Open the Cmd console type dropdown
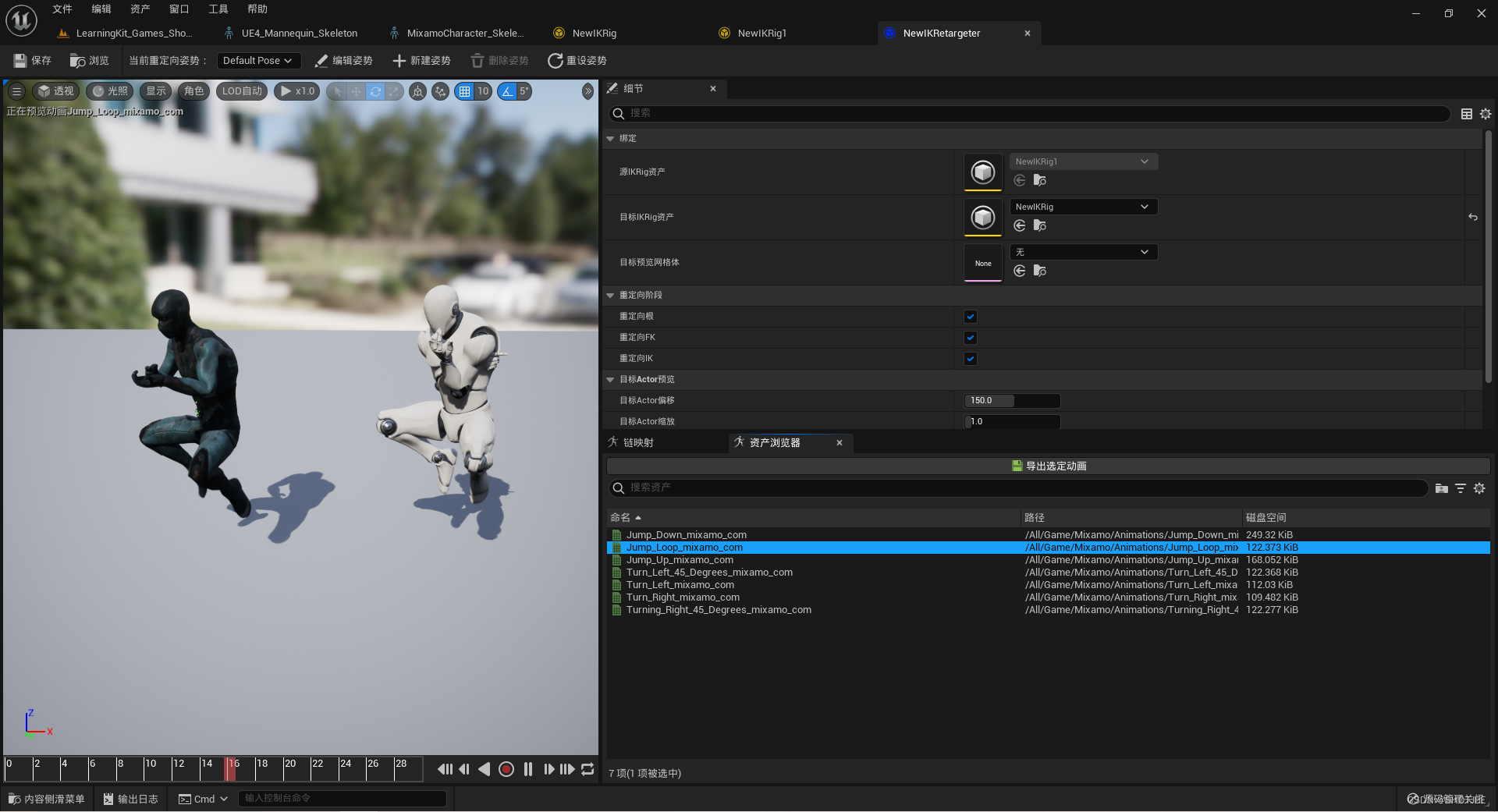This screenshot has height=812, width=1498. click(203, 799)
